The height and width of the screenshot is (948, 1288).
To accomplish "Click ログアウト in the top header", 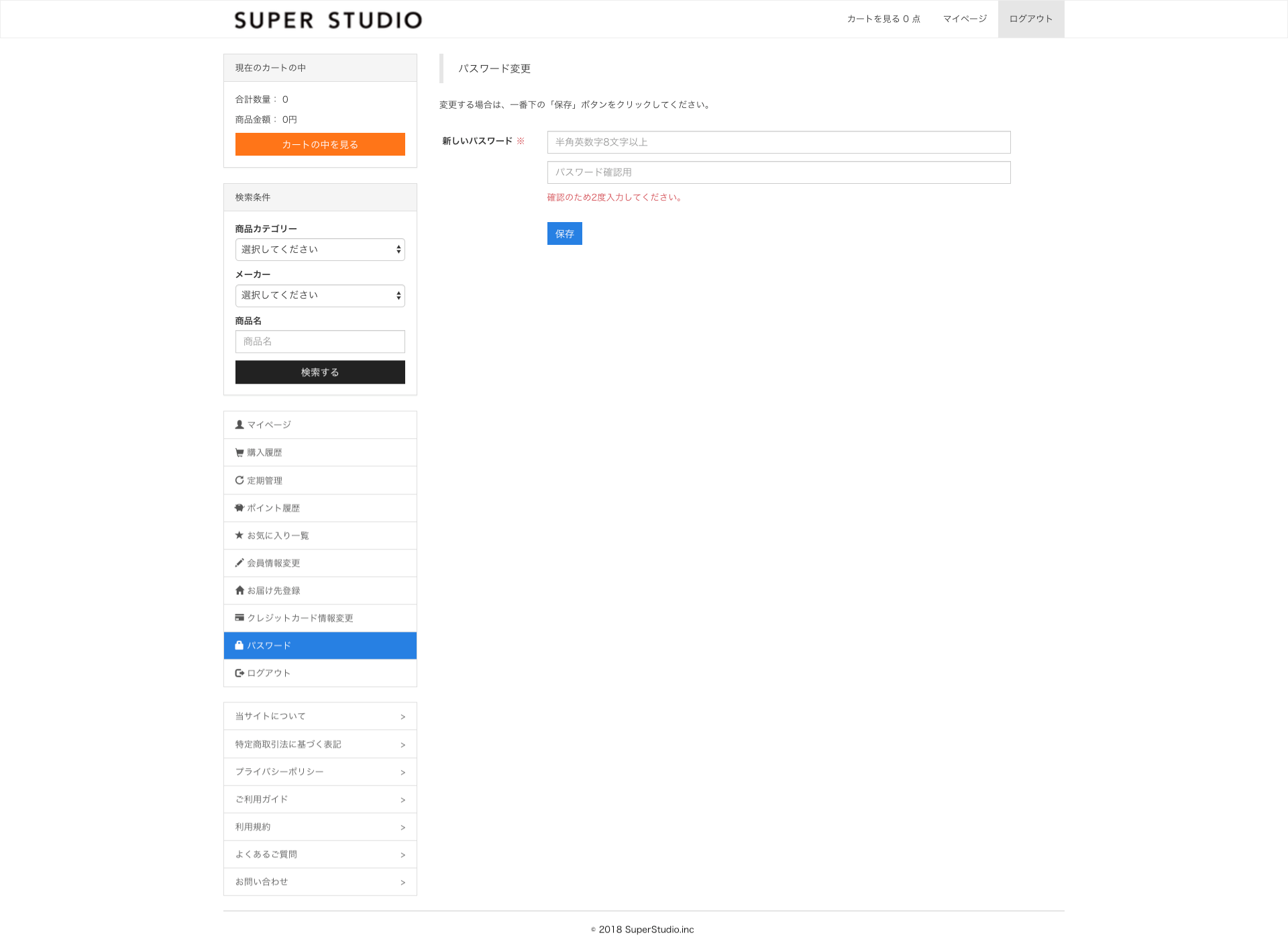I will [x=1030, y=19].
